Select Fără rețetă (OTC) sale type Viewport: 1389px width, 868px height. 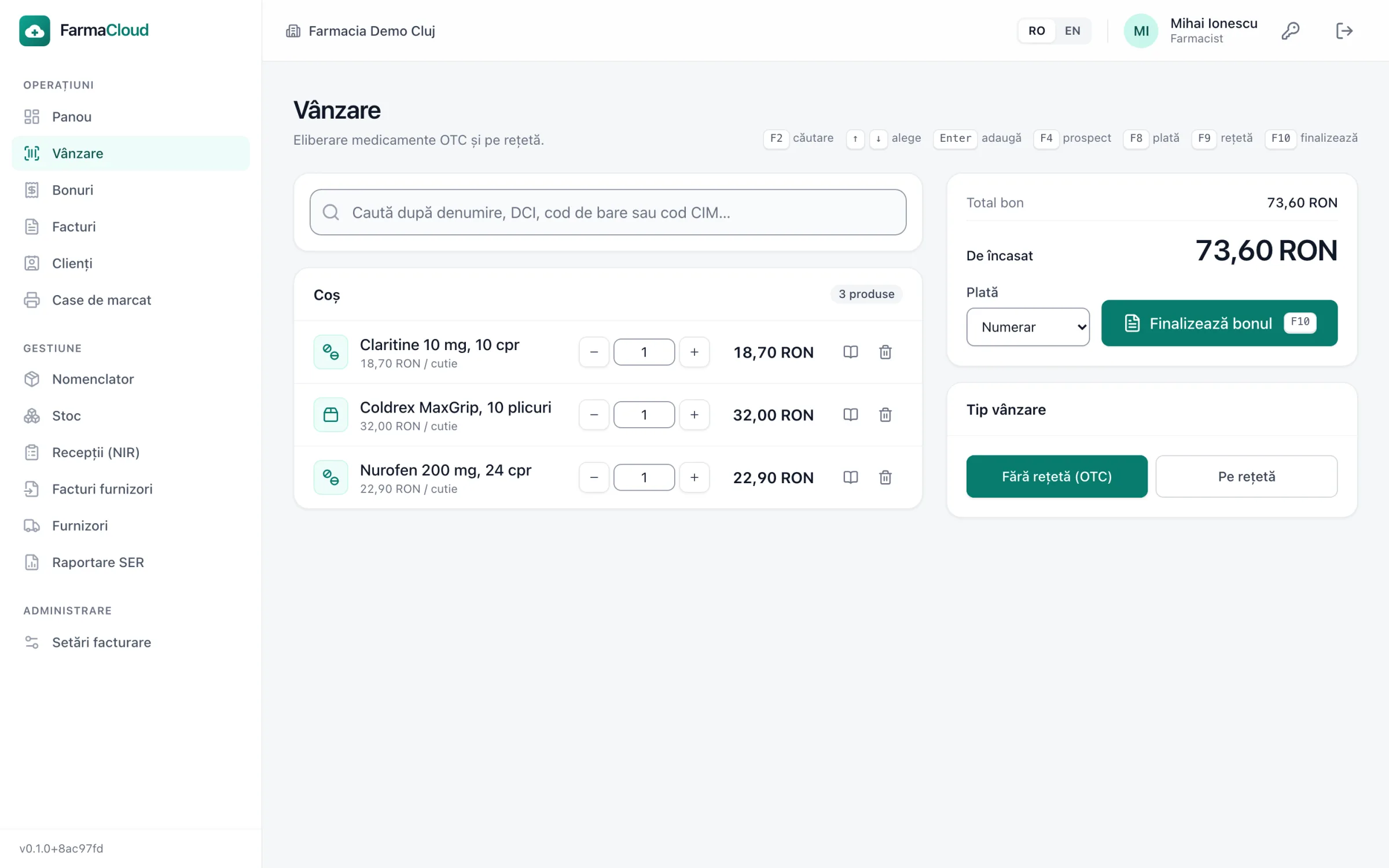click(x=1057, y=476)
